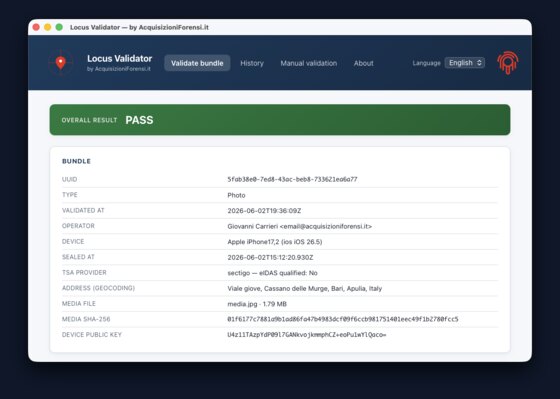Screen dimensions: 560x399
Task: Click the TSA provider value sectigo
Action: [272, 273]
